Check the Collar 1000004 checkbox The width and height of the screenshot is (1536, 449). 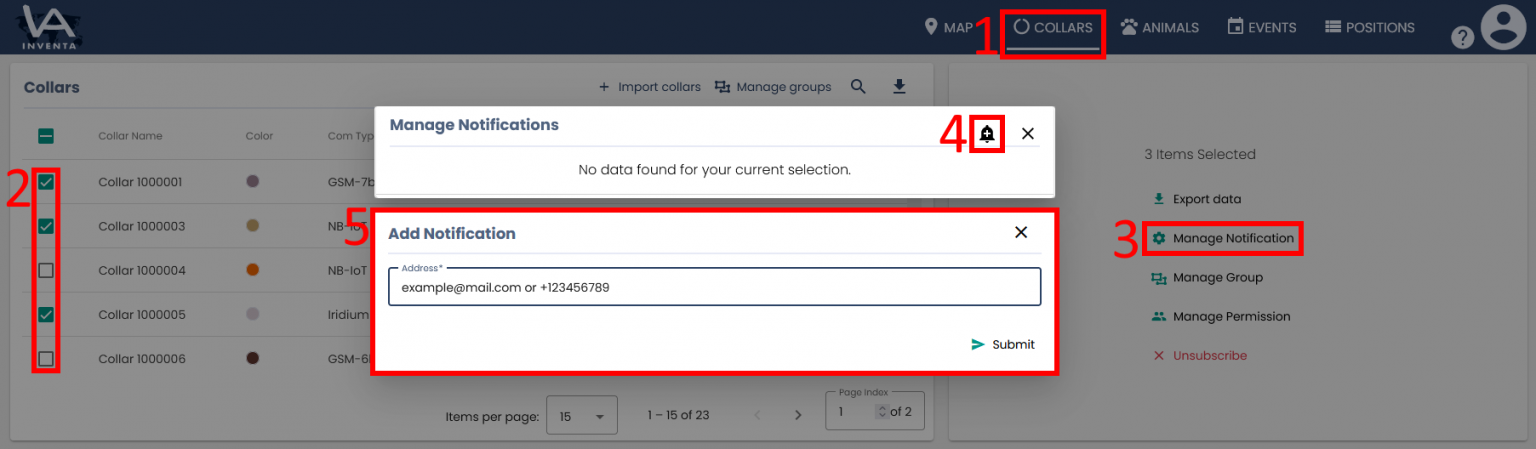click(x=46, y=270)
